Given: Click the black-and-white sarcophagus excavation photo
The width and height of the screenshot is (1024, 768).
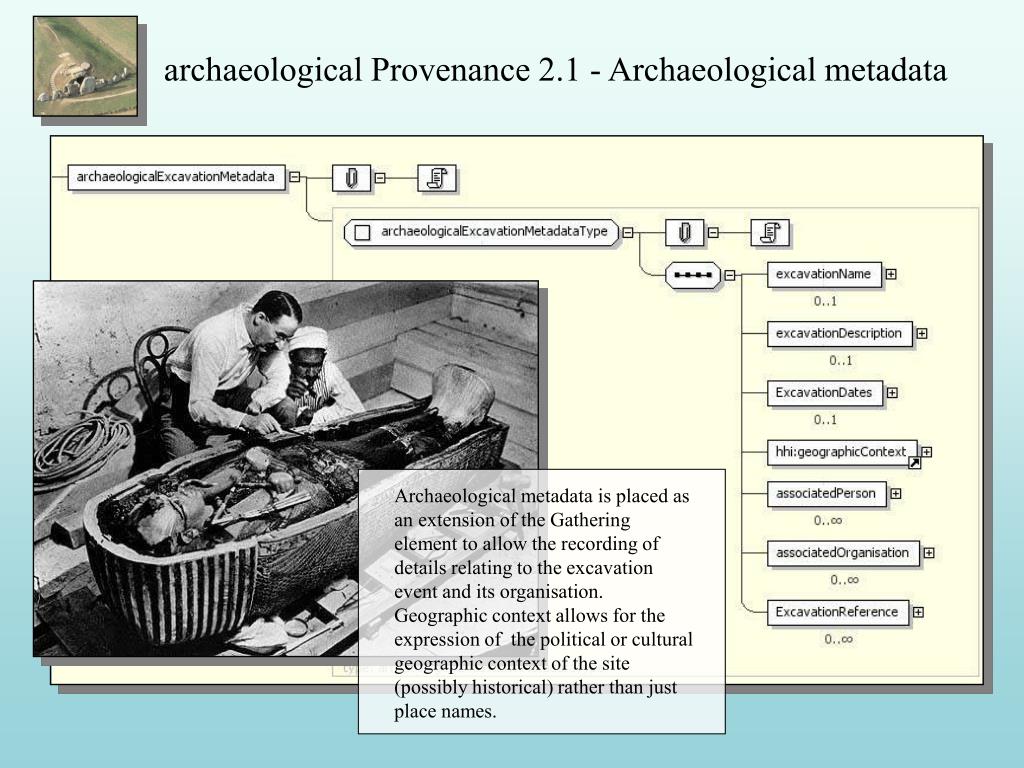Looking at the screenshot, I should [286, 469].
